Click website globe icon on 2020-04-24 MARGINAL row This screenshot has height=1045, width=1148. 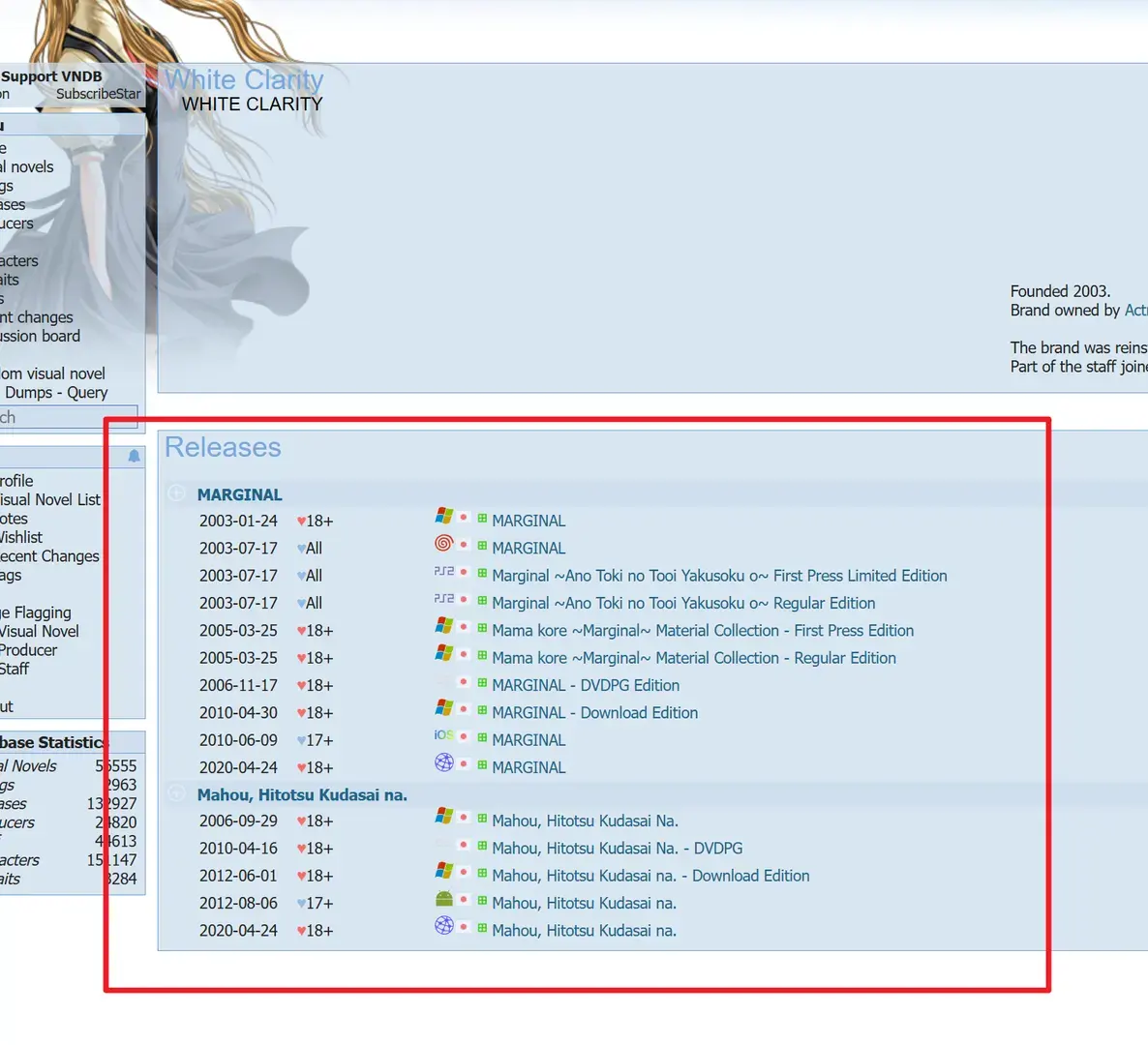pos(443,762)
